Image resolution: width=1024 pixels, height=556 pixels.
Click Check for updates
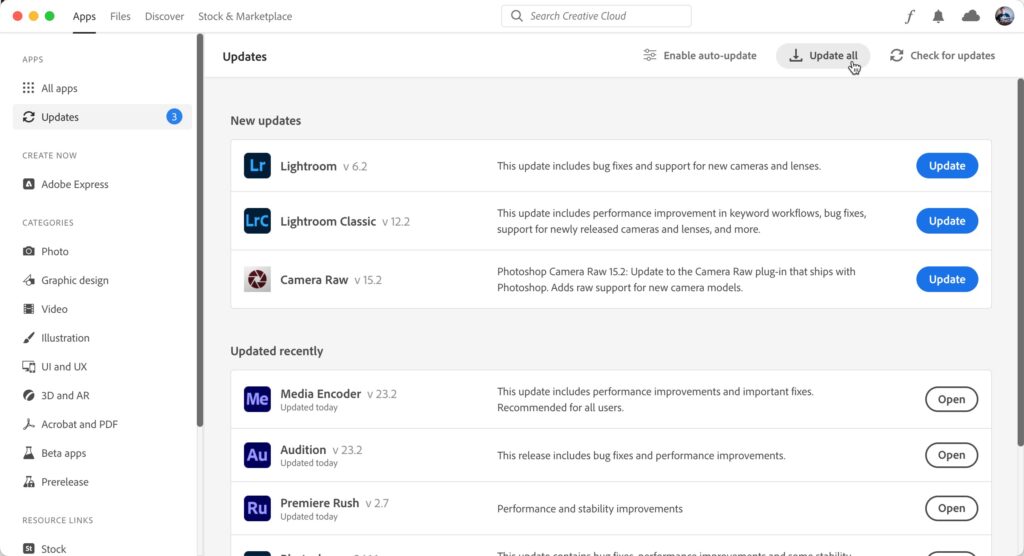[x=942, y=56]
